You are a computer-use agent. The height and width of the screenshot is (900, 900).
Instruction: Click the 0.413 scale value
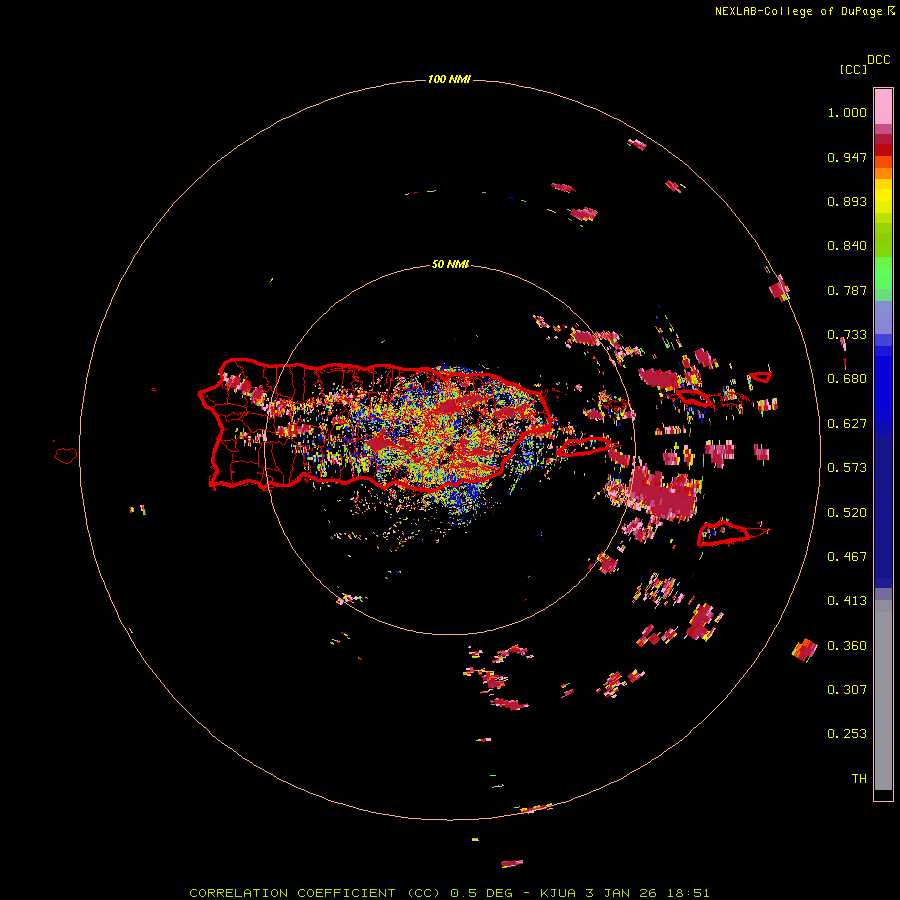click(x=847, y=601)
